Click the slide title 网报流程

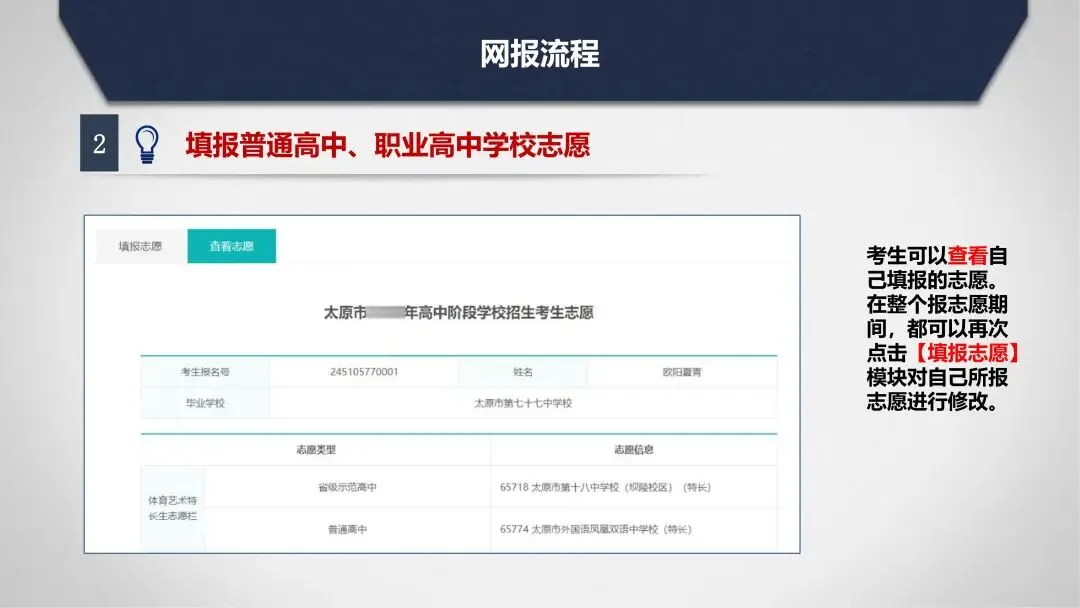tap(540, 54)
